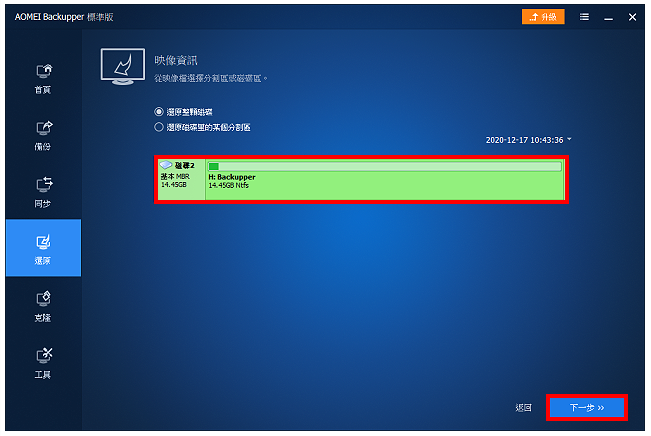Open the hamburger menu in title bar
Image resolution: width=651 pixels, height=436 pixels.
584,17
